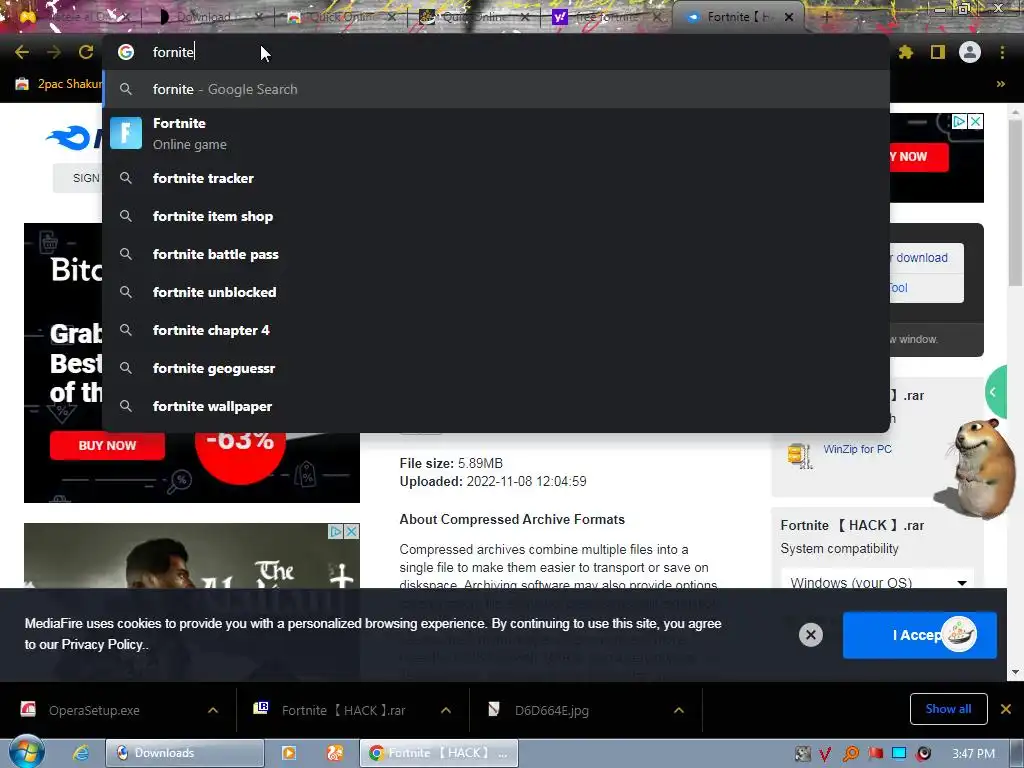Select 'fornite - Google Search' suggestion
1024x768 pixels.
[496, 89]
